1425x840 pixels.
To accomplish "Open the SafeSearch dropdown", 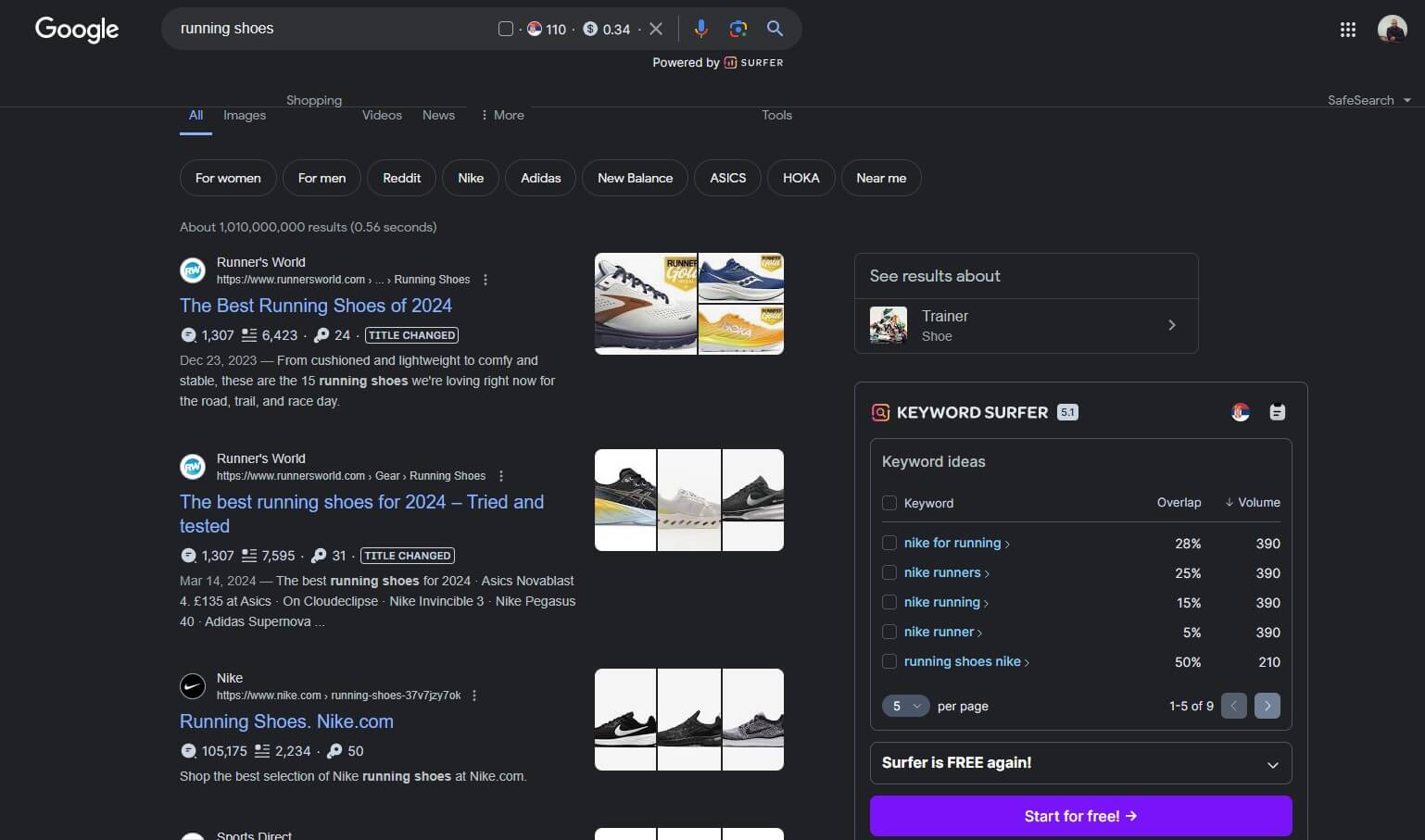I will tap(1369, 100).
